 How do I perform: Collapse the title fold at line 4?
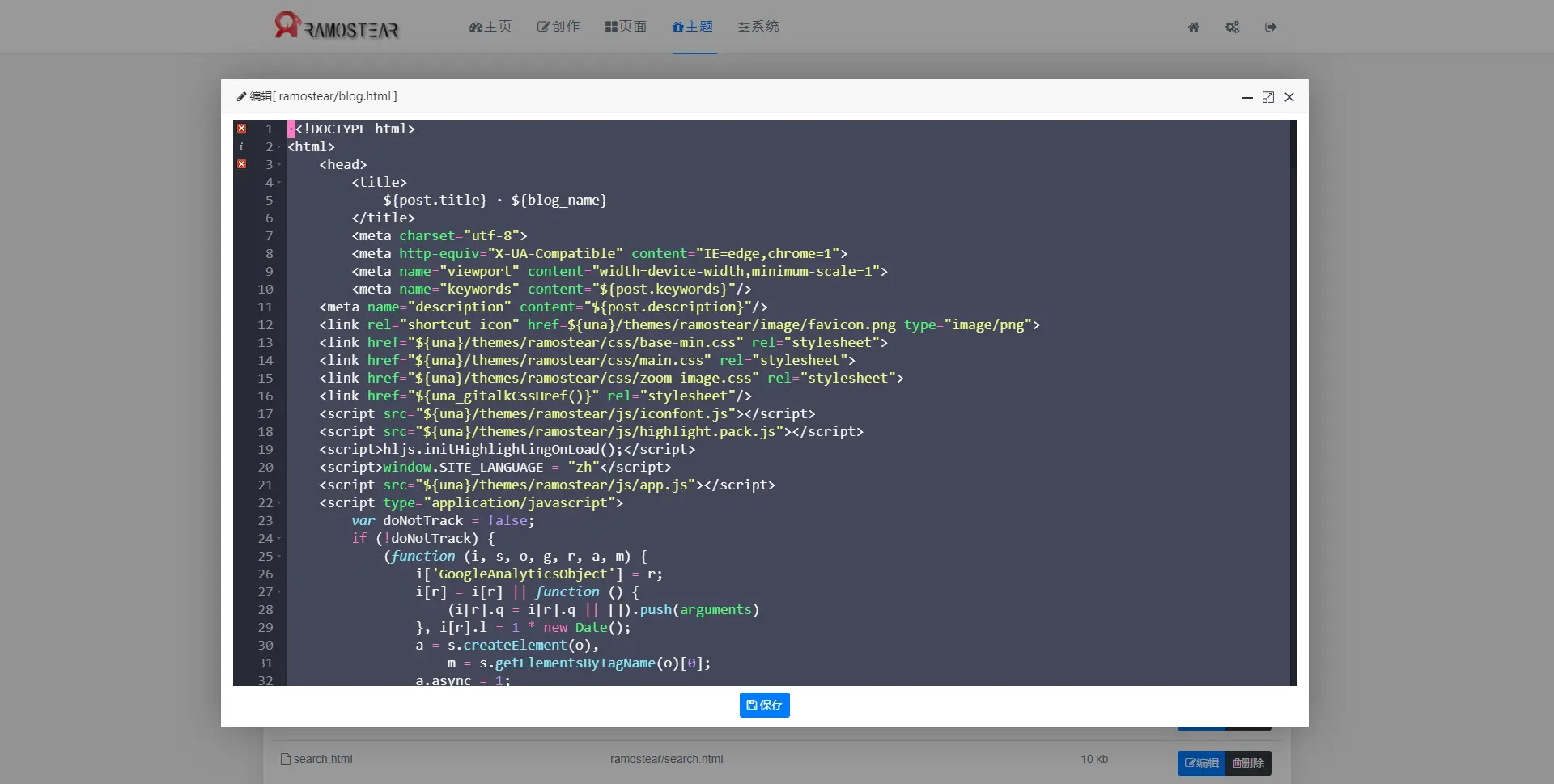tap(279, 183)
